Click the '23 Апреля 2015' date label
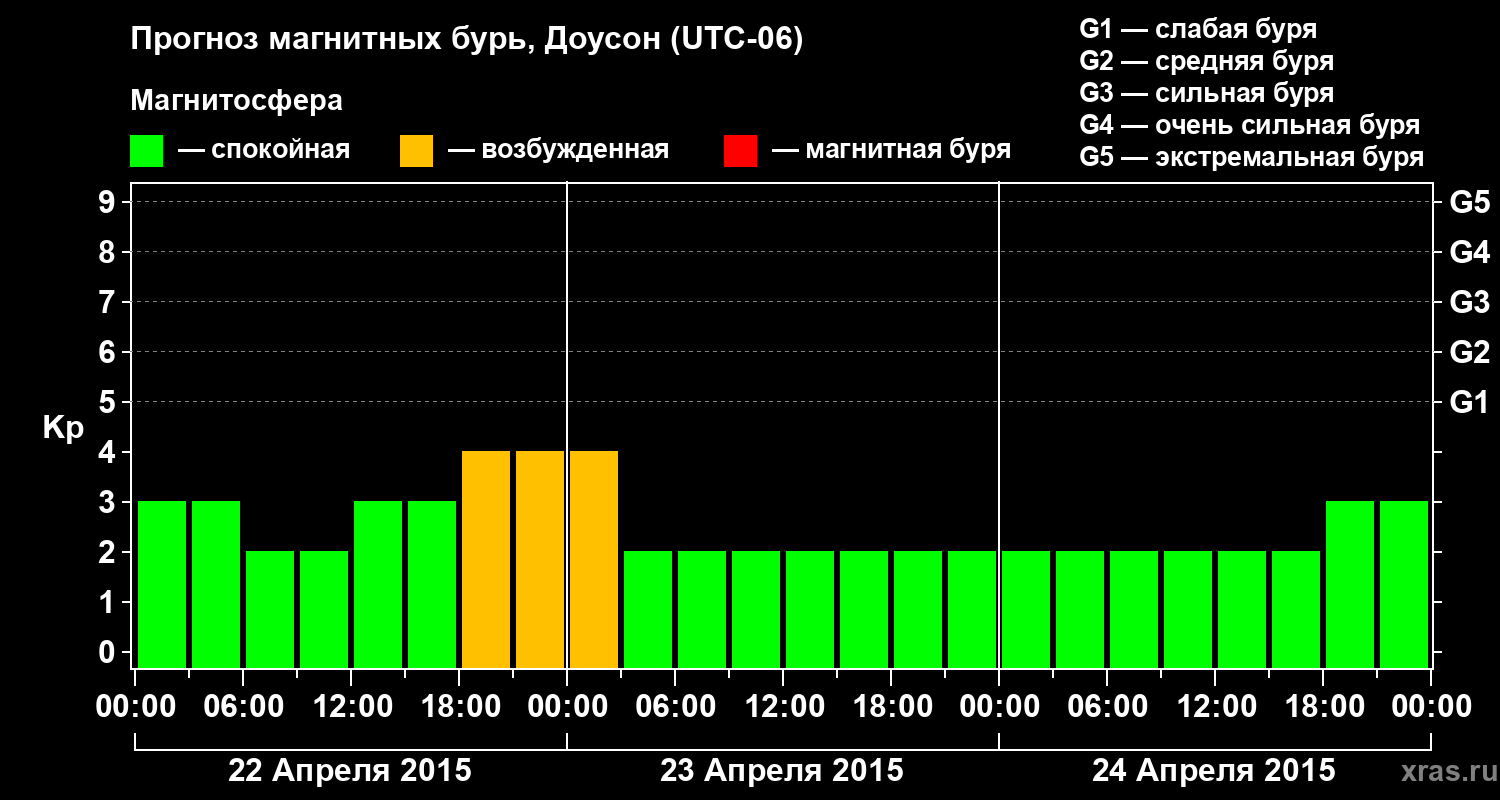Viewport: 1500px width, 800px height. [782, 771]
